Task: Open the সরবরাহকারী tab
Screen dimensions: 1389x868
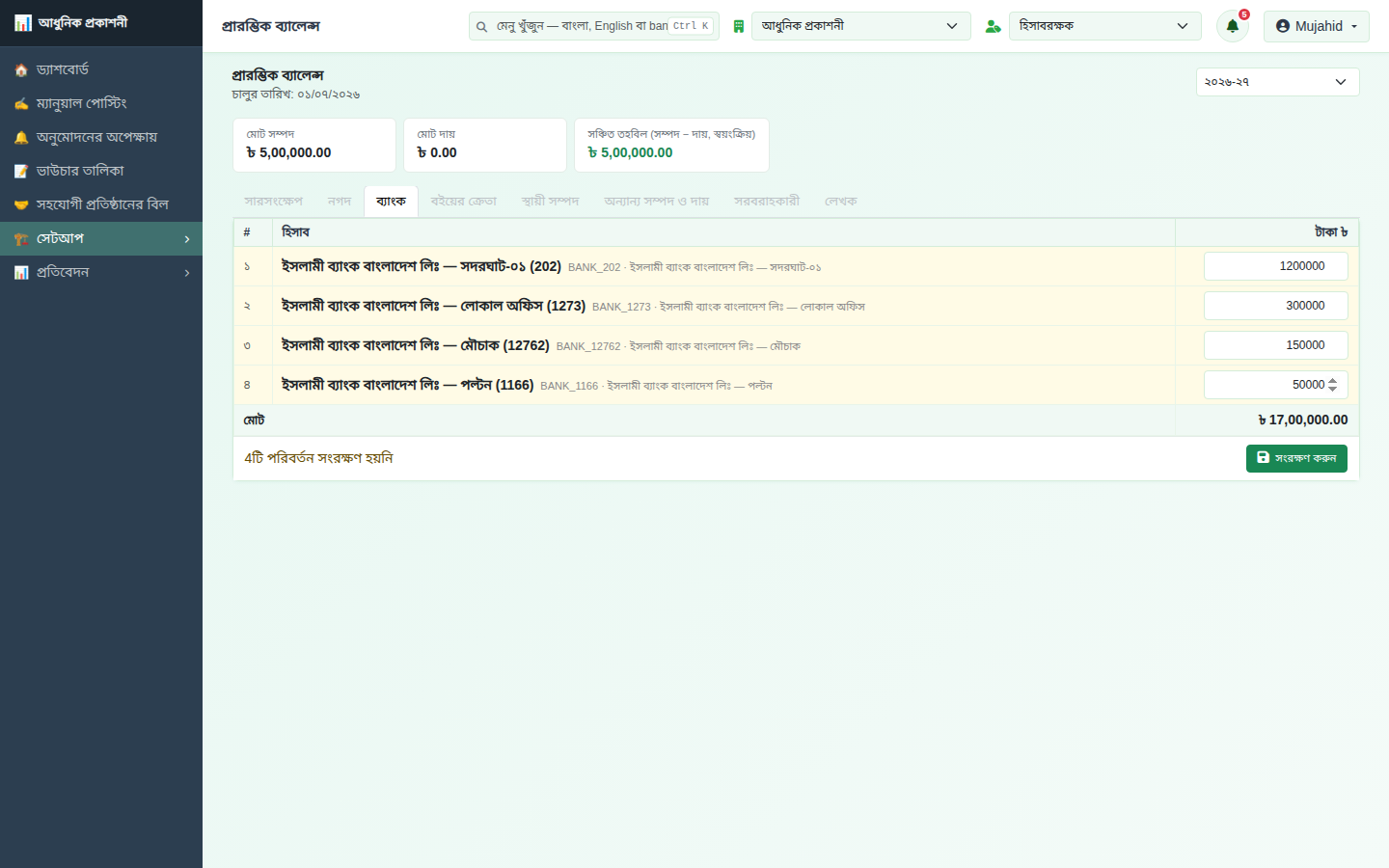Action: click(x=767, y=202)
